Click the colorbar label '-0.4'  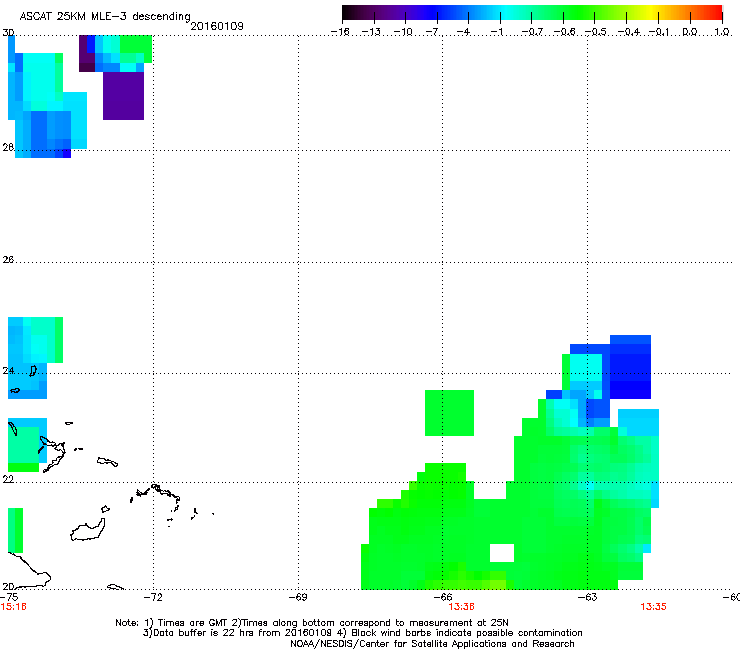(627, 32)
